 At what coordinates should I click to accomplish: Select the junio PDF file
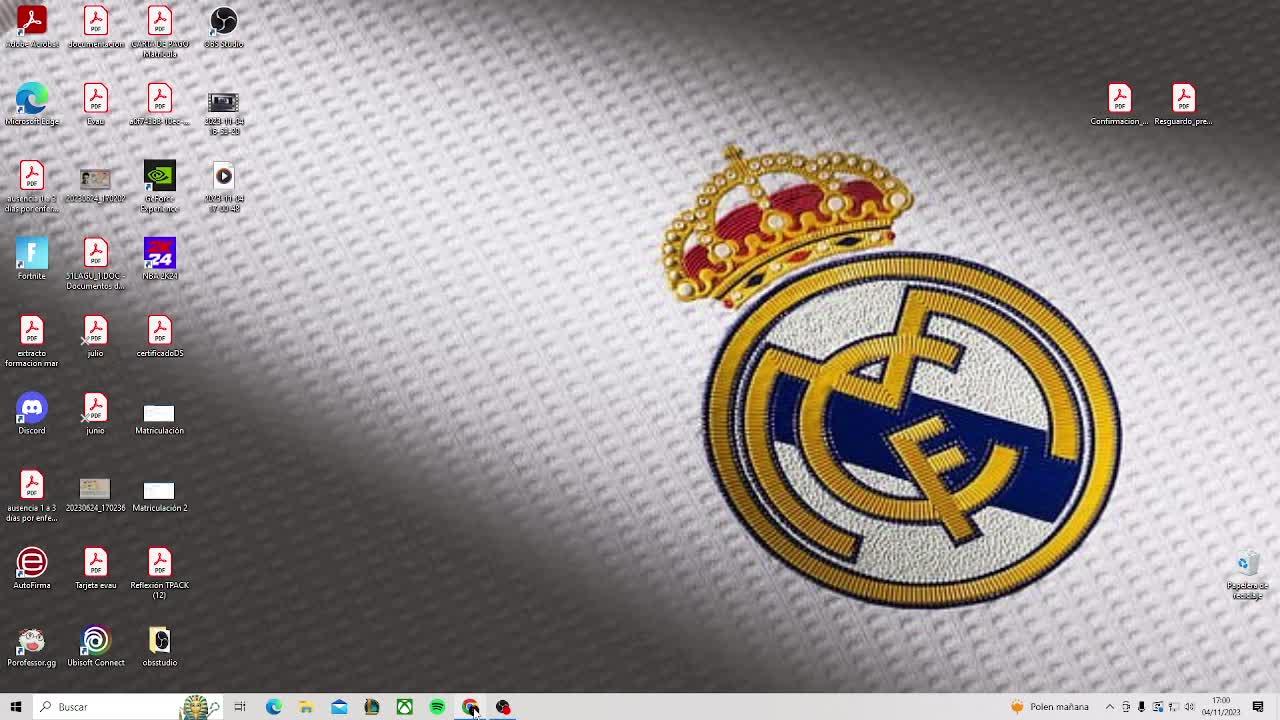96,413
